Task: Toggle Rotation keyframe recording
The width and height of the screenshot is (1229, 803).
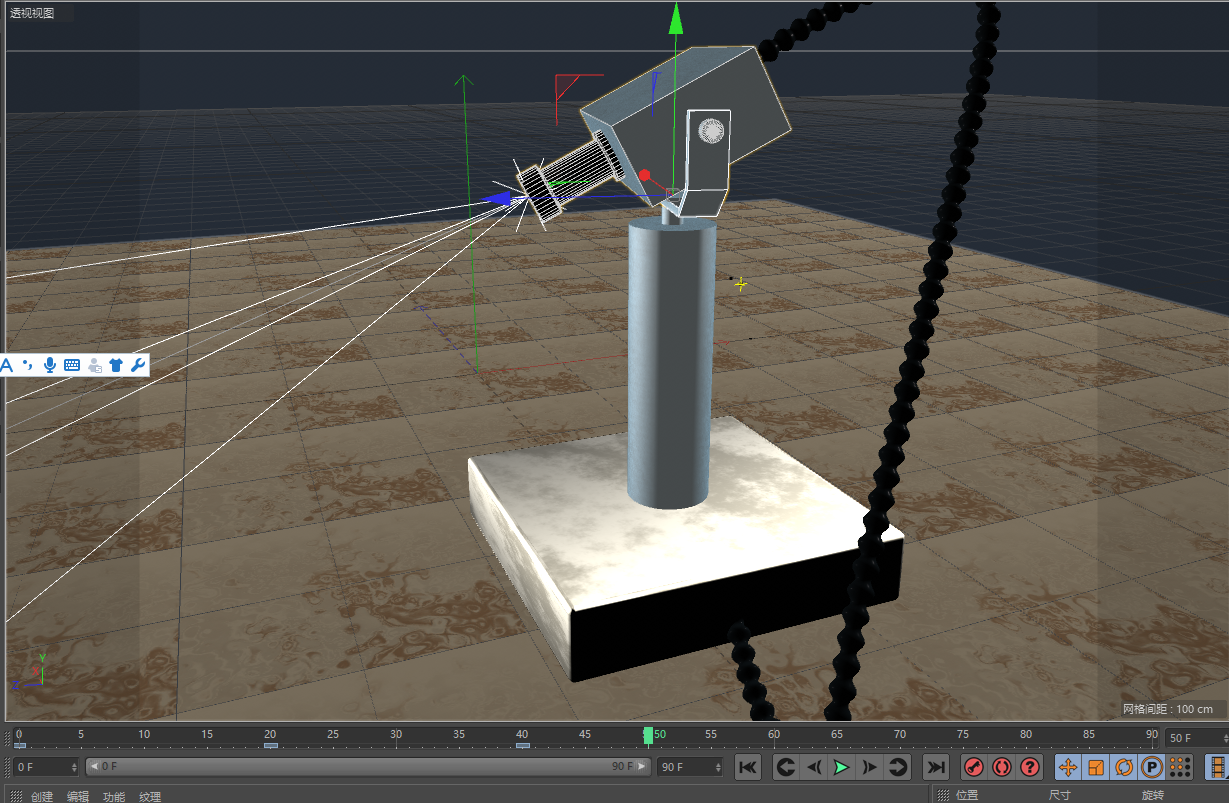Action: [x=1124, y=767]
